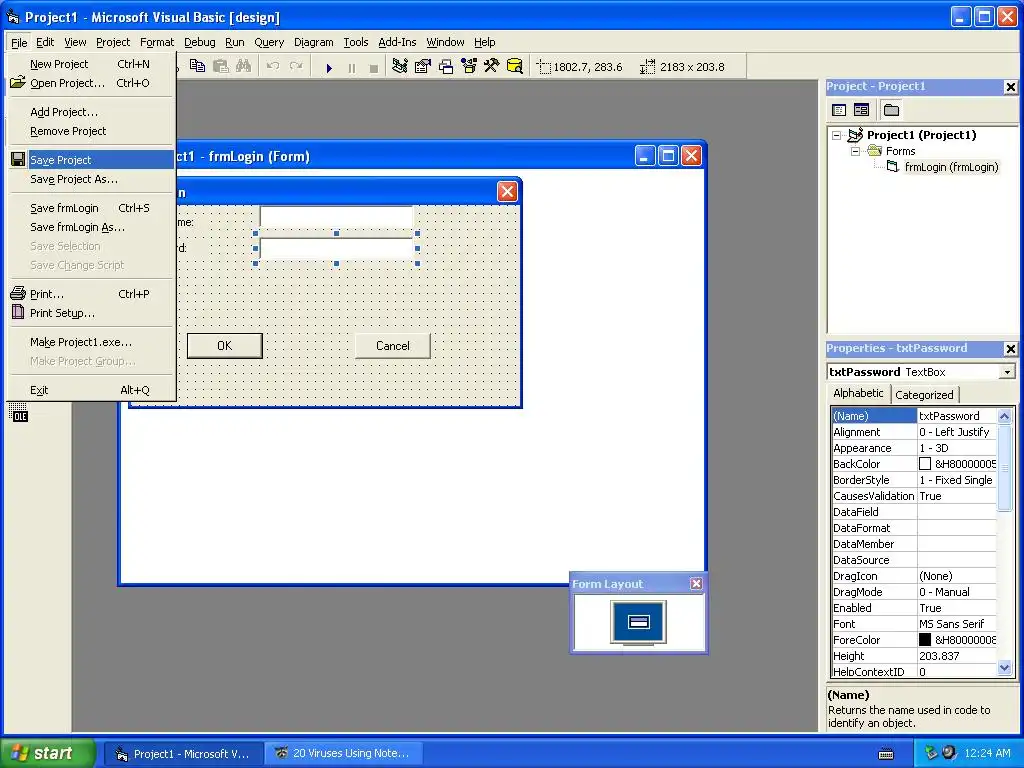Viewport: 1024px width, 768px height.
Task: Start the program with the Run arrow
Action: (329, 67)
